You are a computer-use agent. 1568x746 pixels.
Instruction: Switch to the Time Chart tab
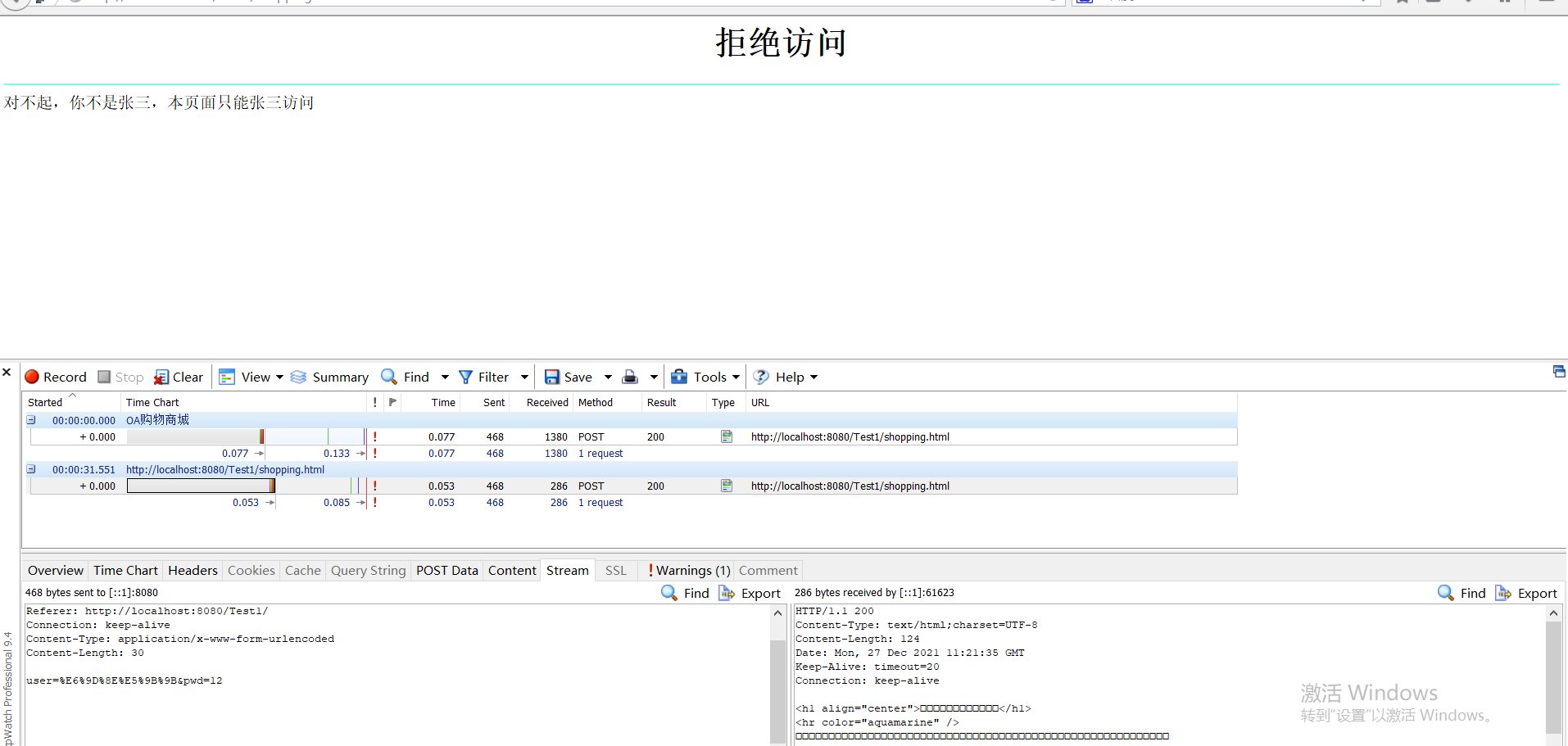point(125,570)
